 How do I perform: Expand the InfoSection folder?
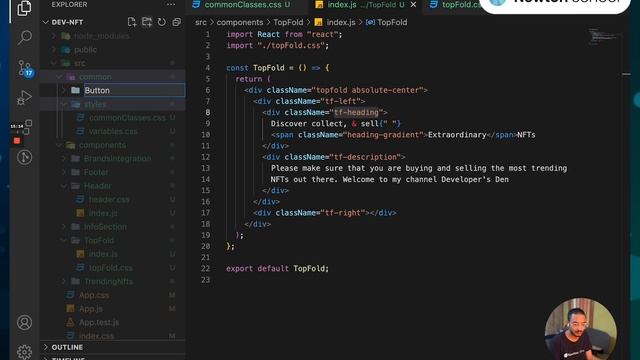pyautogui.click(x=64, y=227)
